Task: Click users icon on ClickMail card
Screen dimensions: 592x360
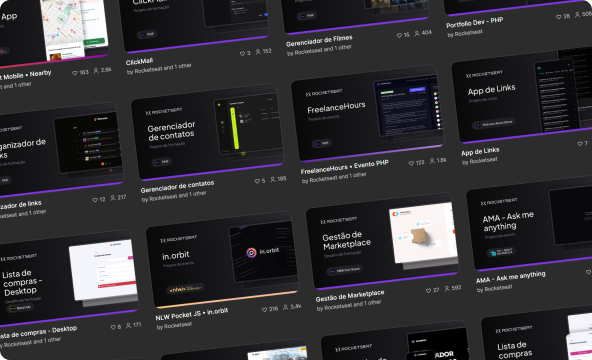Action: tap(258, 52)
